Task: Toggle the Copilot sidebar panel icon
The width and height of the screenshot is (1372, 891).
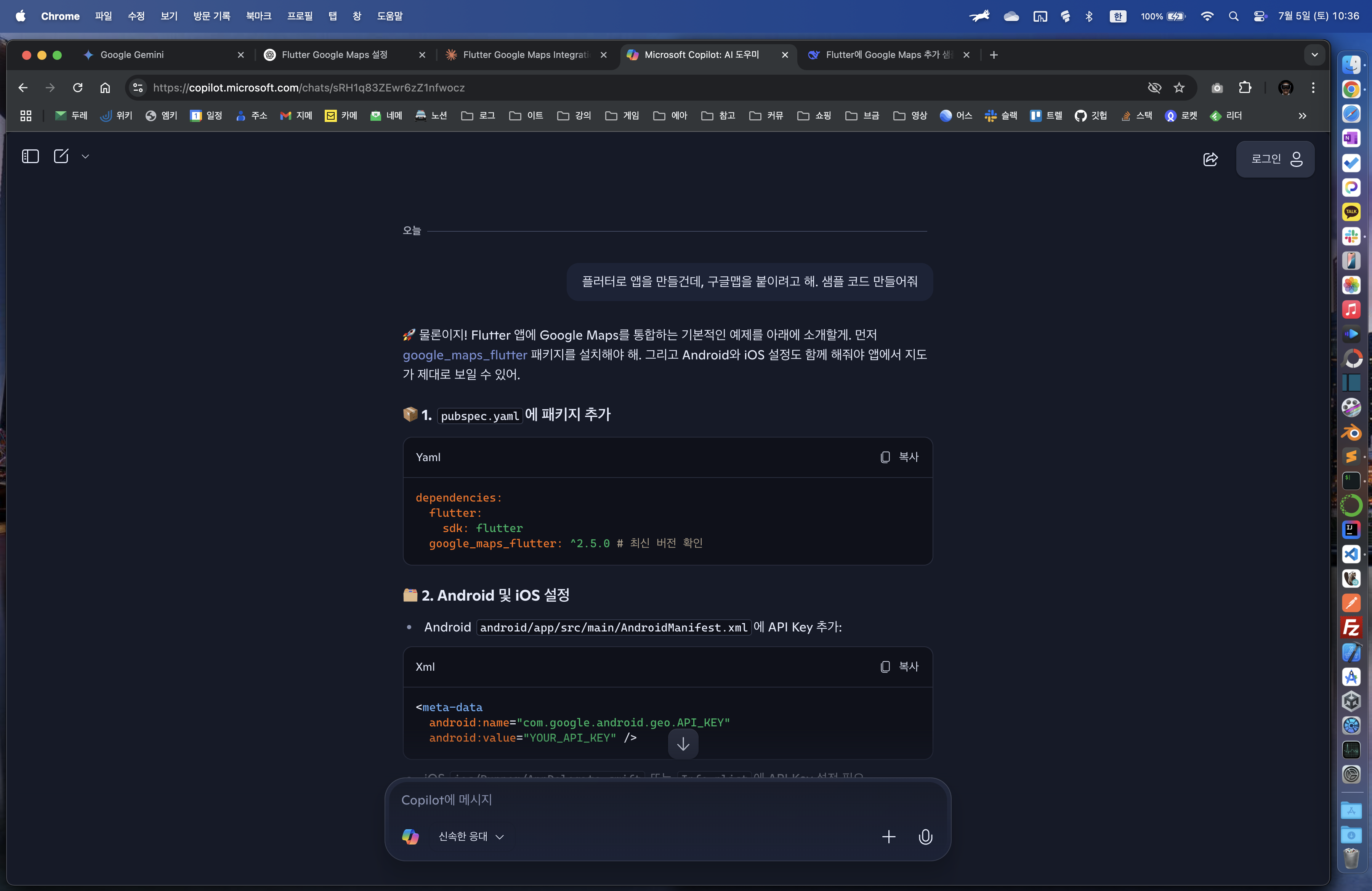Action: pos(30,156)
